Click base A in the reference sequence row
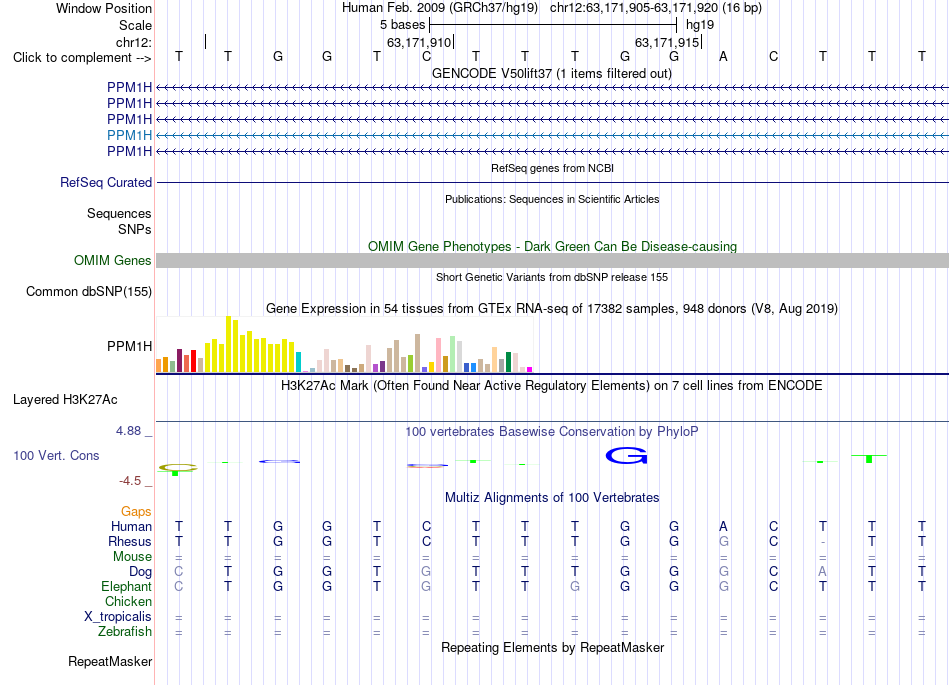The image size is (950, 685). [723, 57]
